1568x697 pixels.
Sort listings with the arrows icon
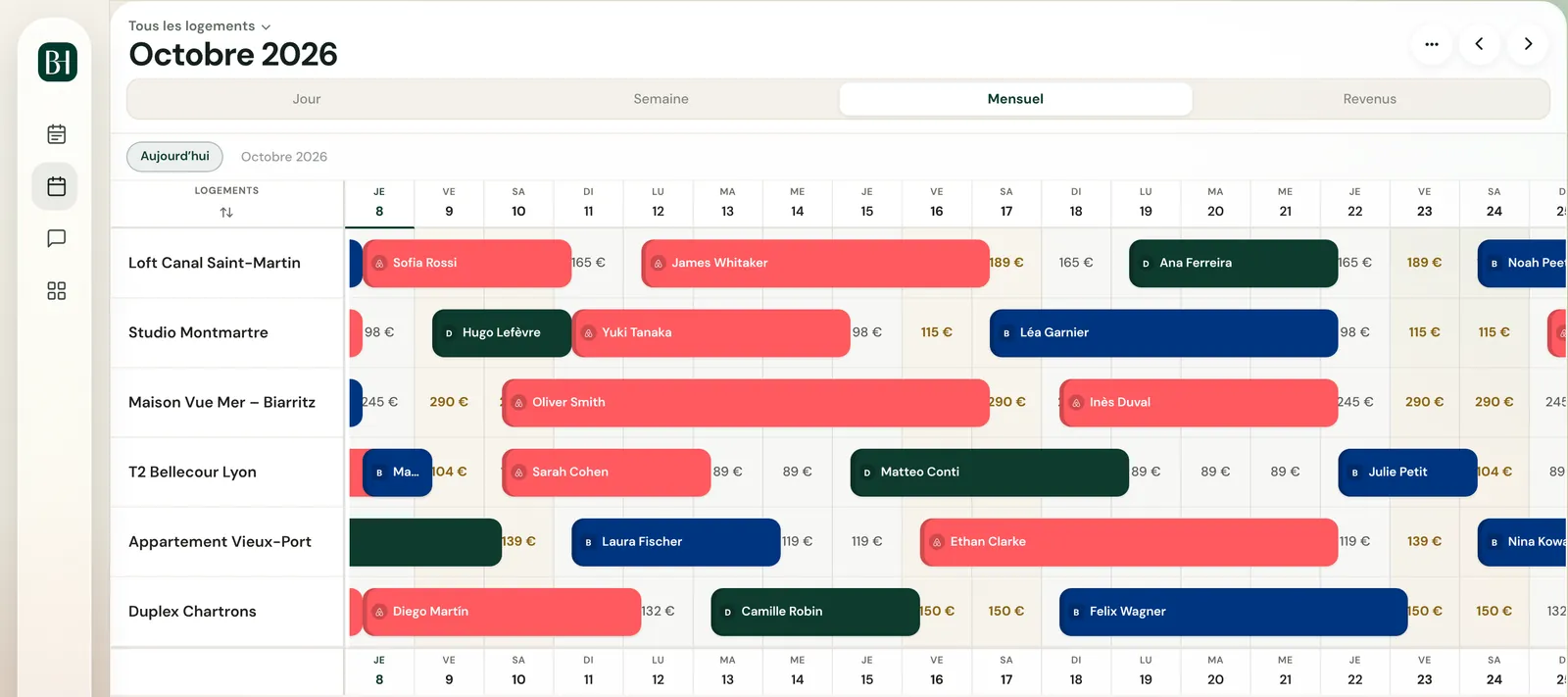point(226,213)
